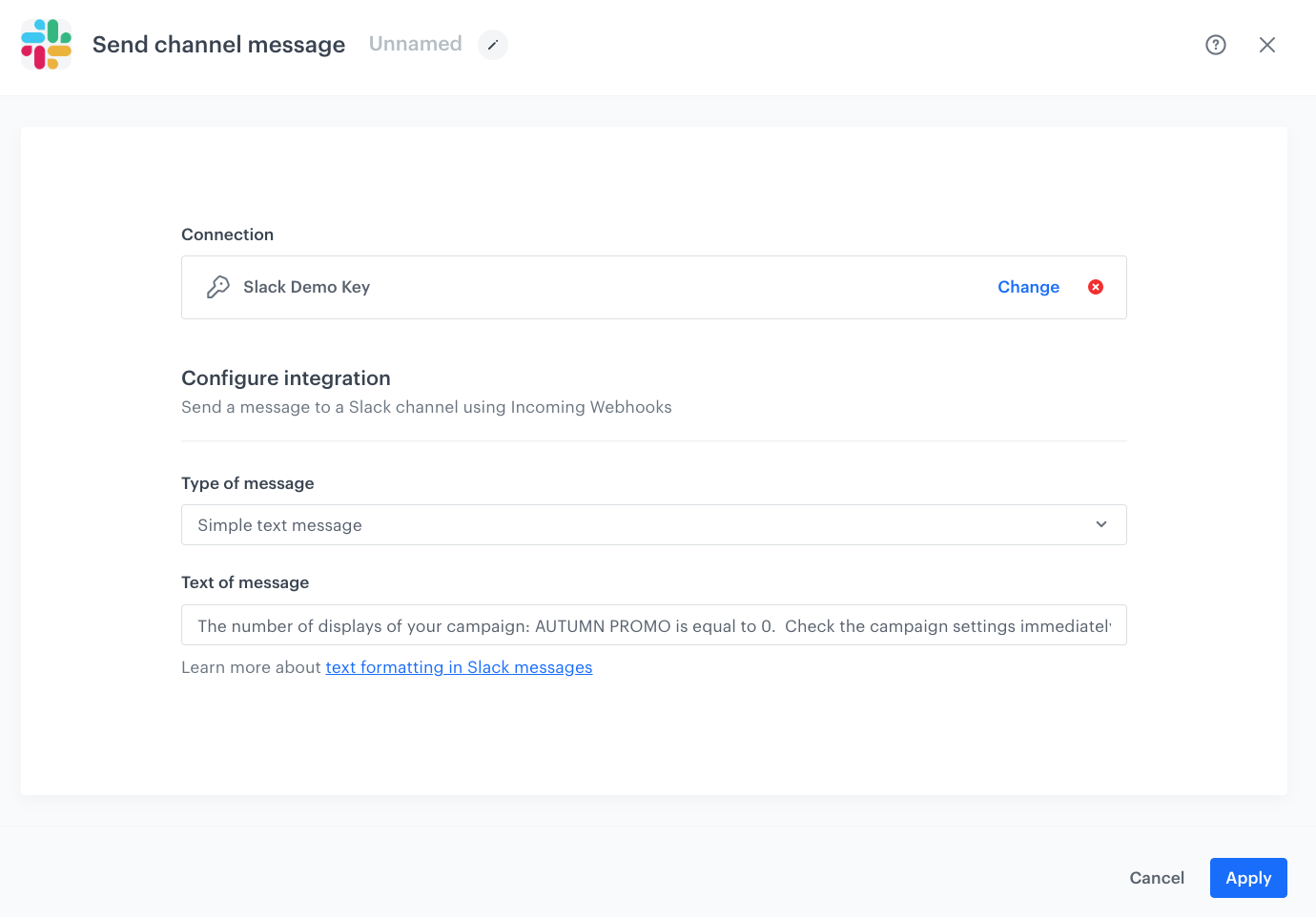Cancel the integration configuration
The height and width of the screenshot is (917, 1316).
click(1157, 877)
